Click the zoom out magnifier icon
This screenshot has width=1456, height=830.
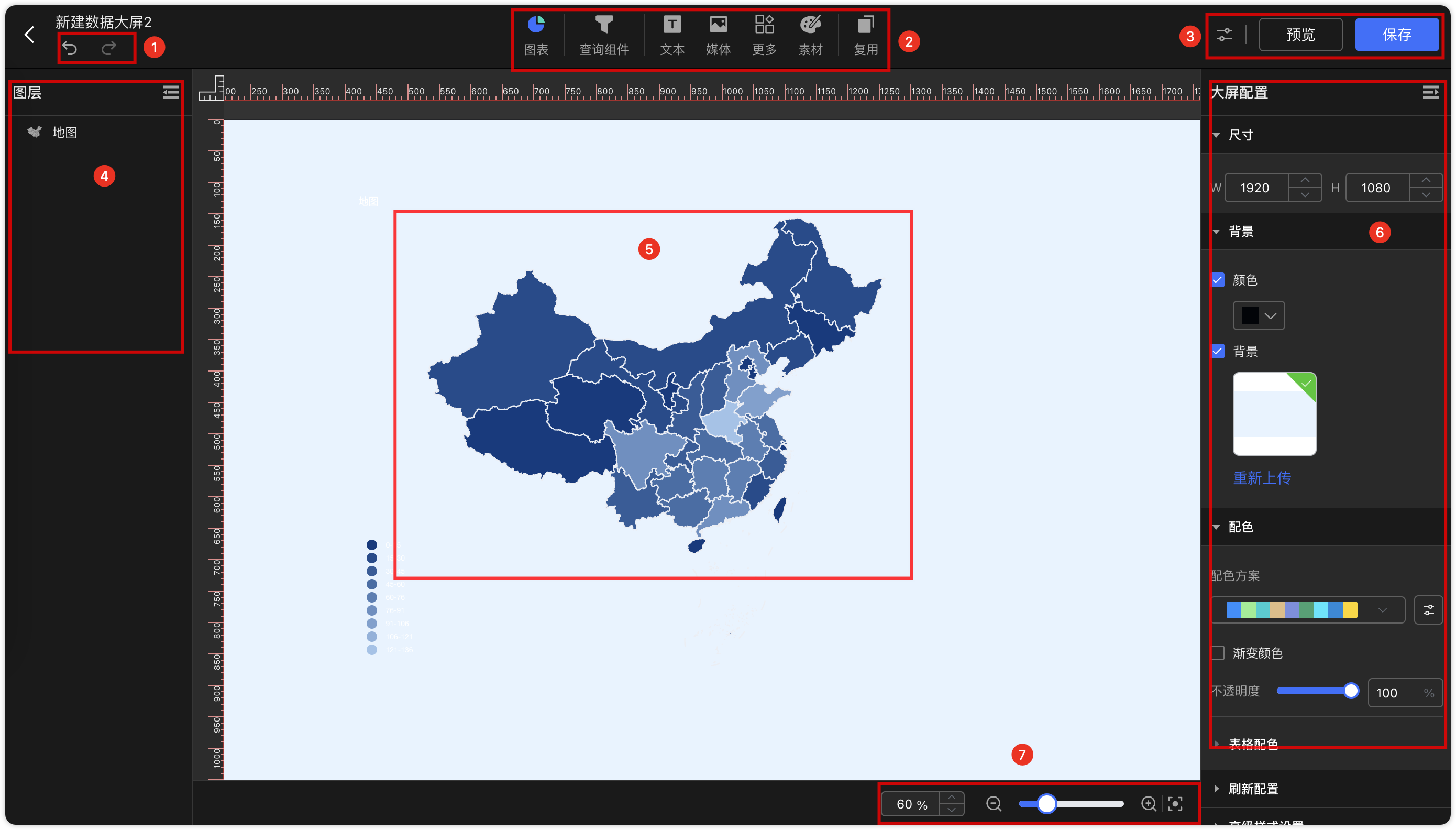[x=994, y=804]
